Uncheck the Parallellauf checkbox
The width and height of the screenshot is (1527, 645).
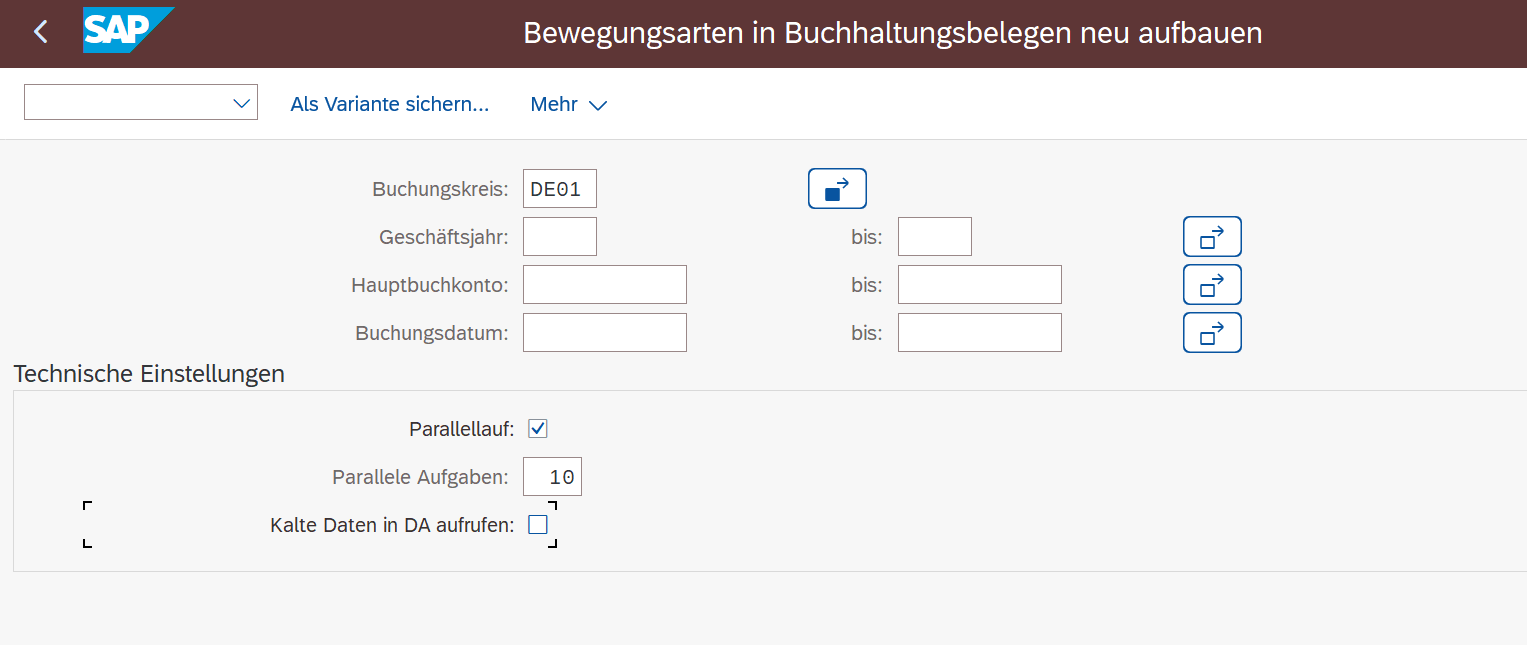(x=538, y=429)
